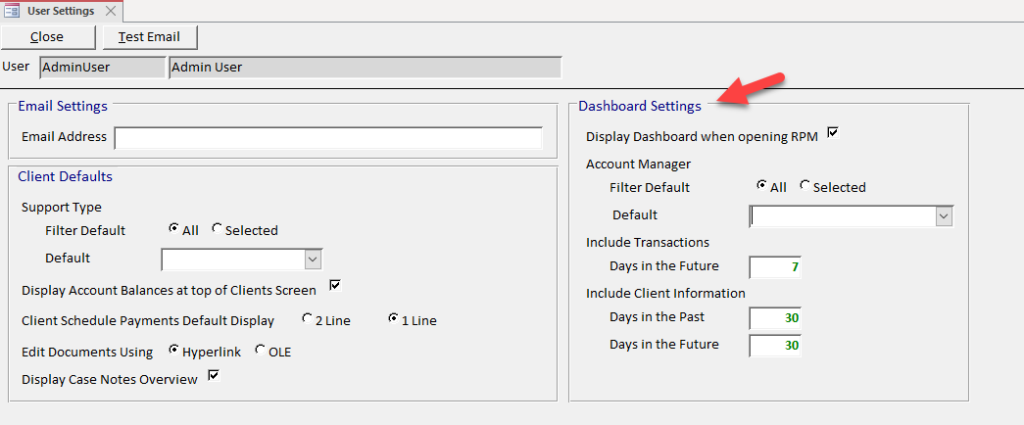Select Support Type filter default All

point(174,228)
